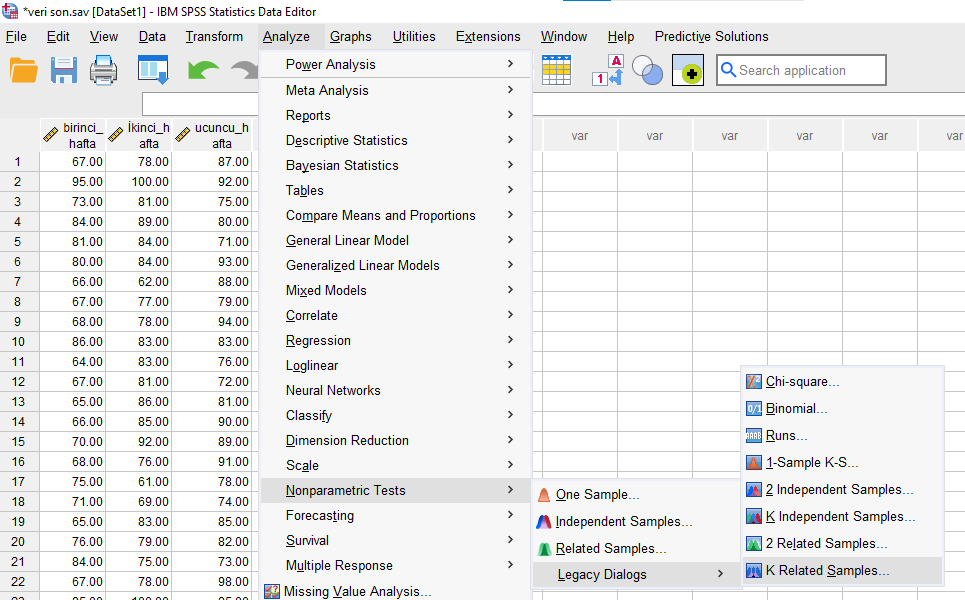Image resolution: width=965 pixels, height=600 pixels.
Task: Click the Open data document folder icon
Action: point(23,70)
